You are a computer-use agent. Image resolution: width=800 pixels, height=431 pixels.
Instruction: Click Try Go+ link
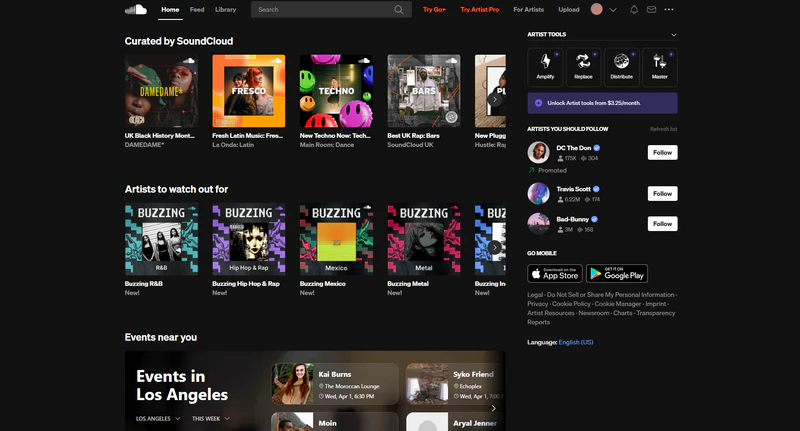point(434,10)
